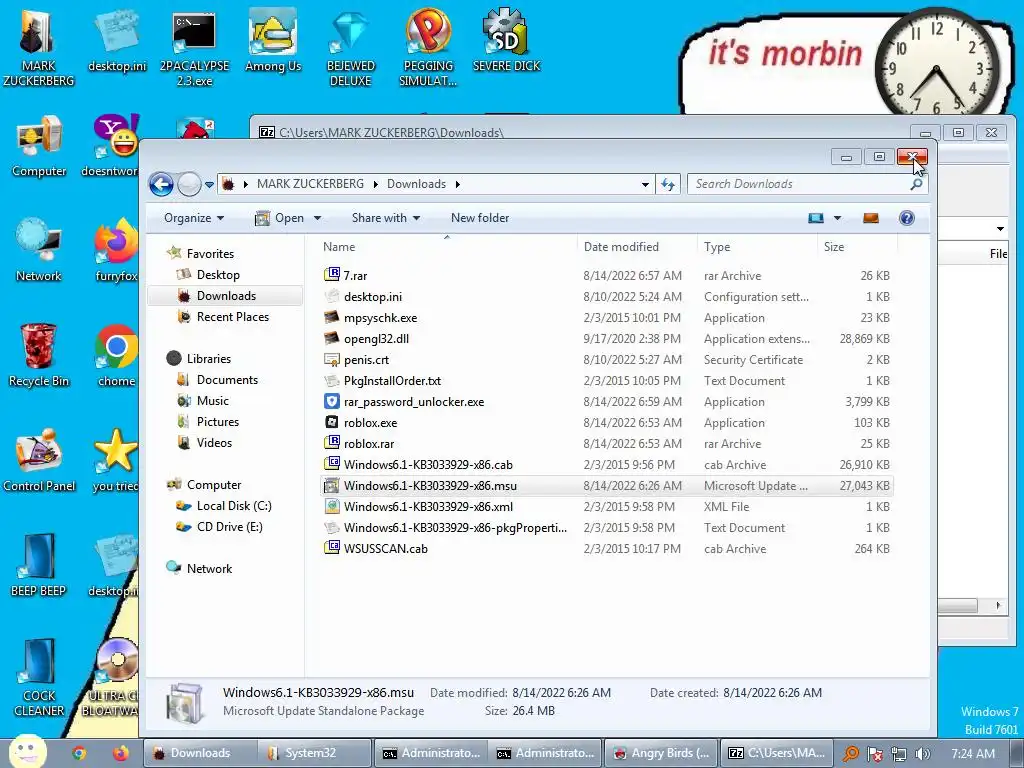The height and width of the screenshot is (768, 1024).
Task: Sort by Type column header
Action: pyautogui.click(x=757, y=247)
